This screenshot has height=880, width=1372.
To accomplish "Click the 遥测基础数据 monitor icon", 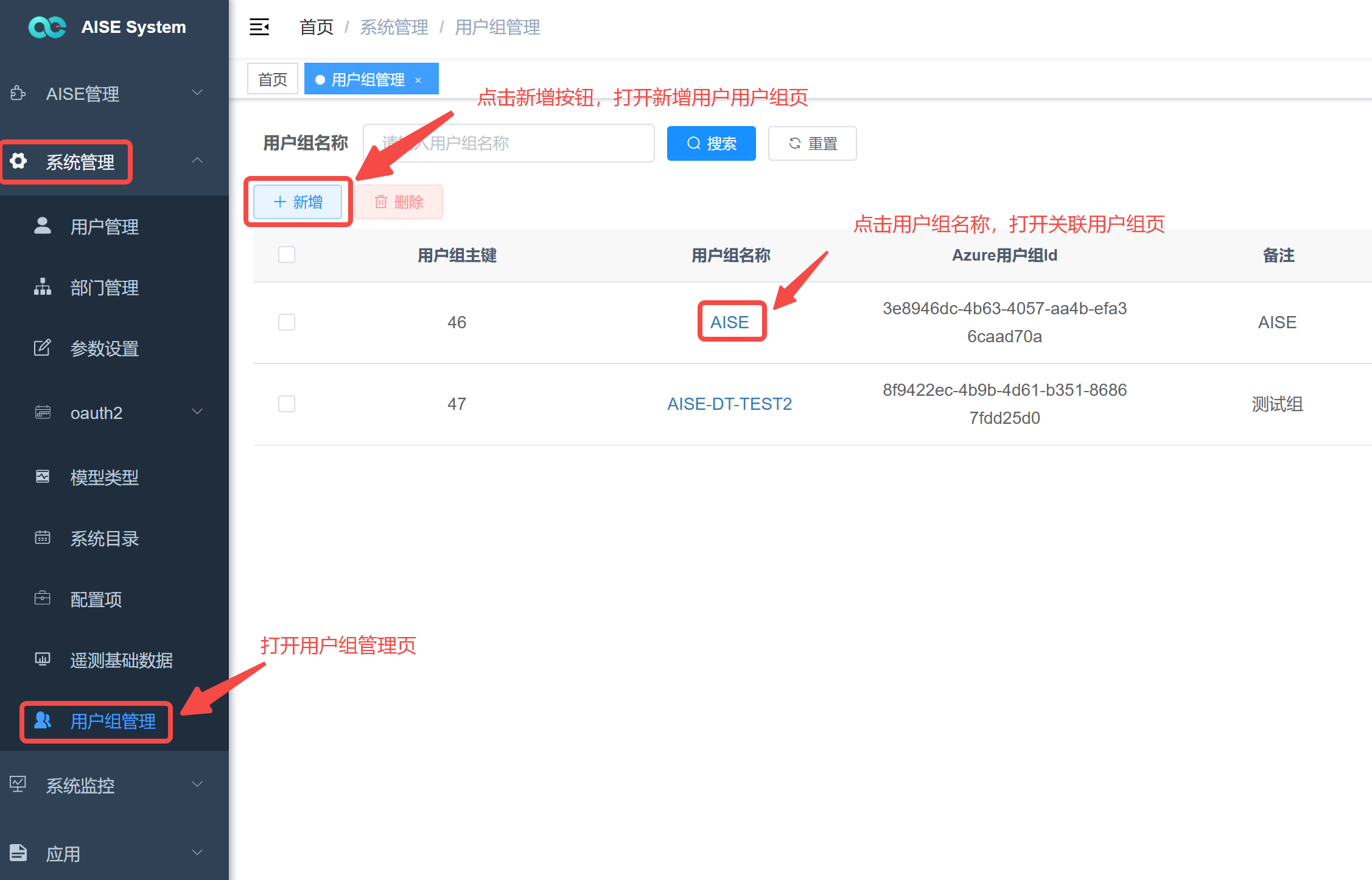I will [x=43, y=660].
